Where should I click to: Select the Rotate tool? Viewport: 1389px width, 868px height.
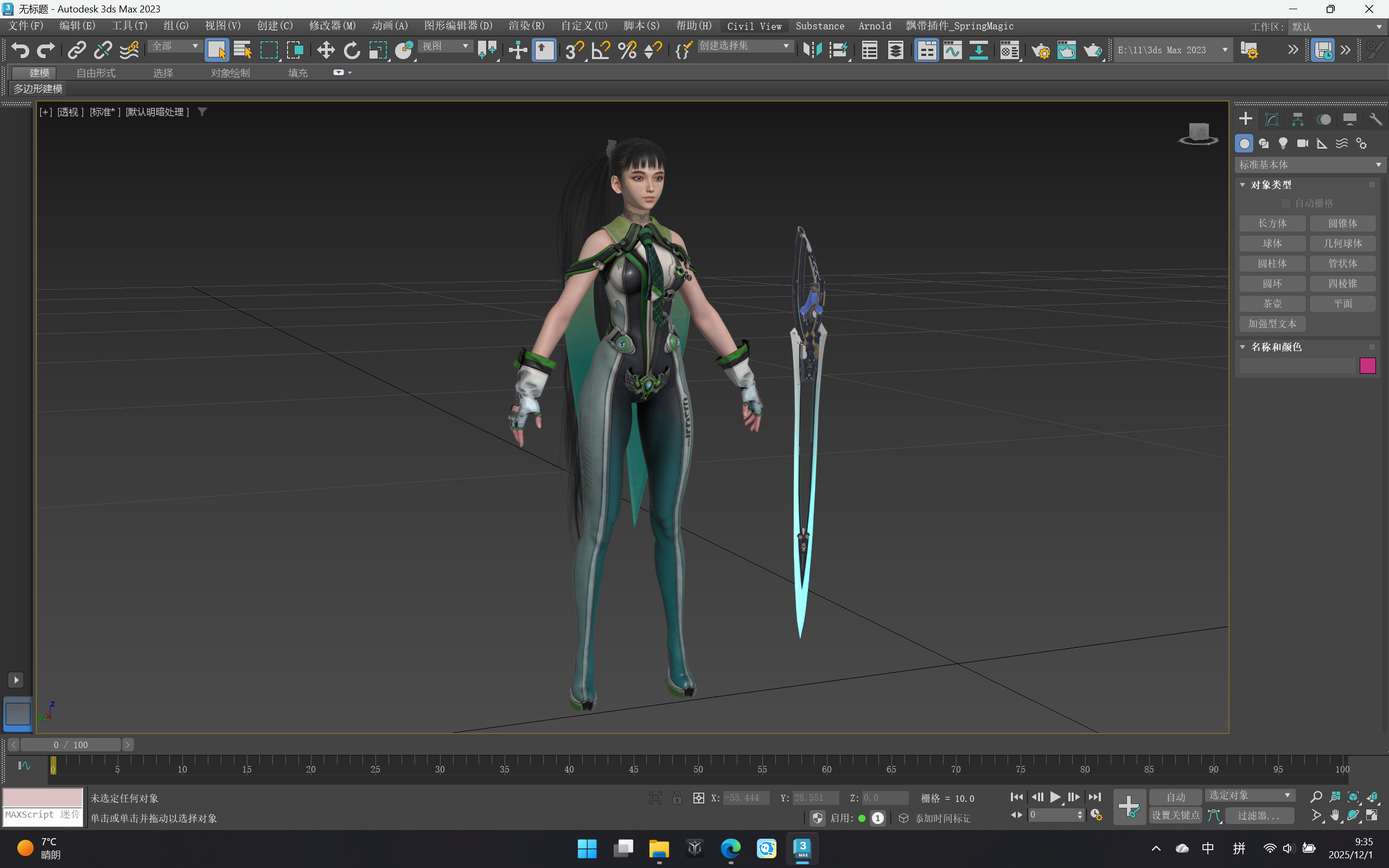point(351,50)
